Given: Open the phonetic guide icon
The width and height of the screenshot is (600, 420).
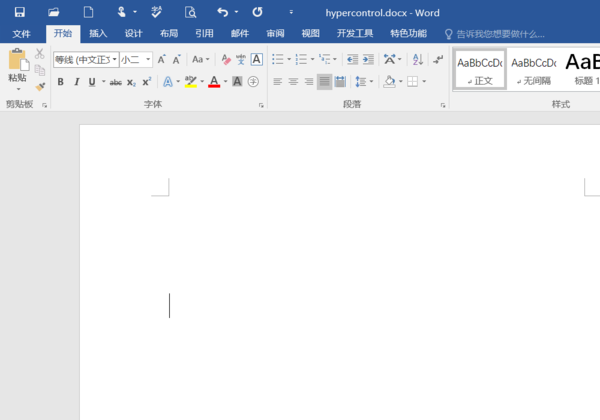Looking at the screenshot, I should (x=241, y=59).
